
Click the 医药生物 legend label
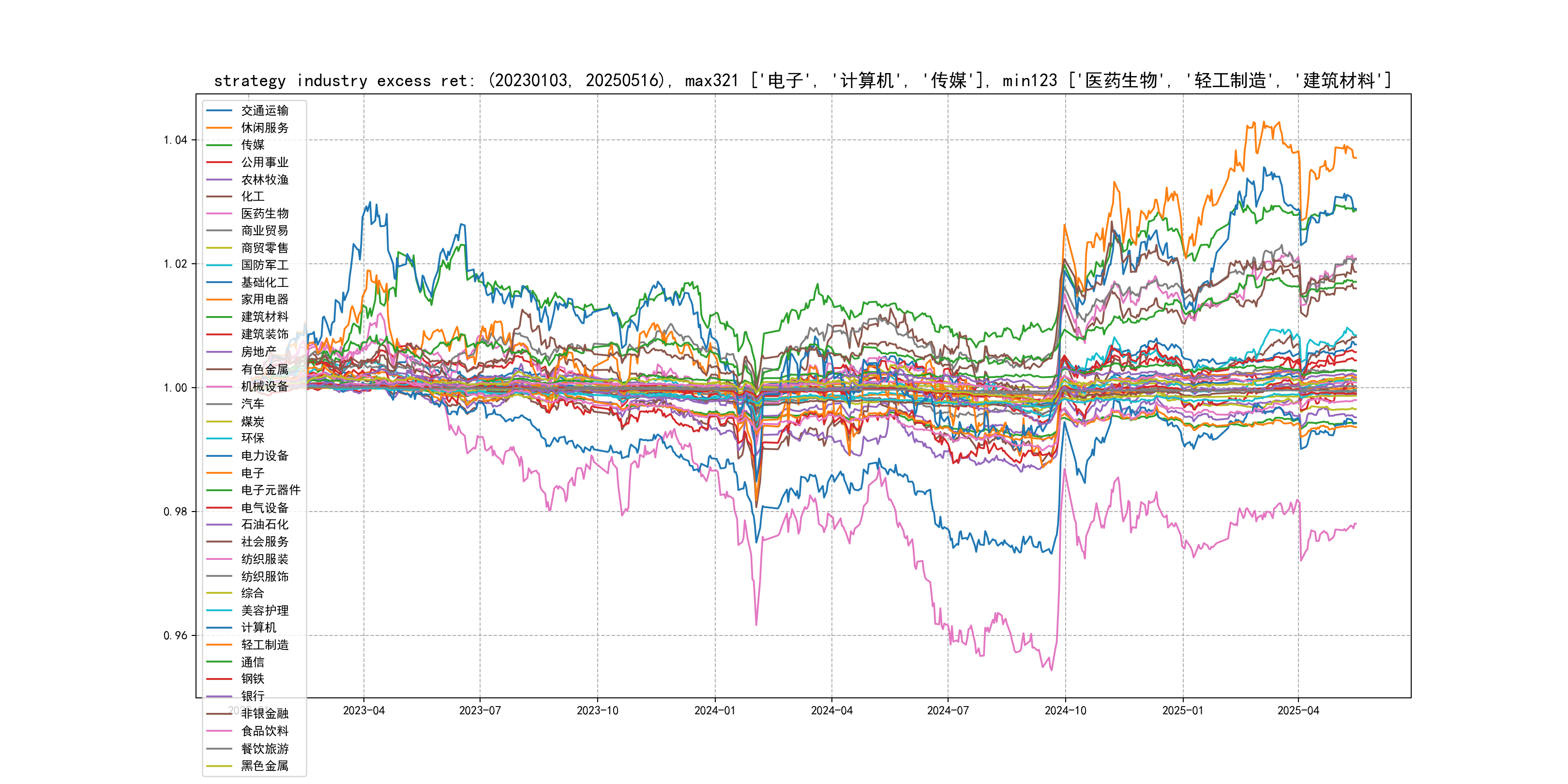pyautogui.click(x=264, y=213)
